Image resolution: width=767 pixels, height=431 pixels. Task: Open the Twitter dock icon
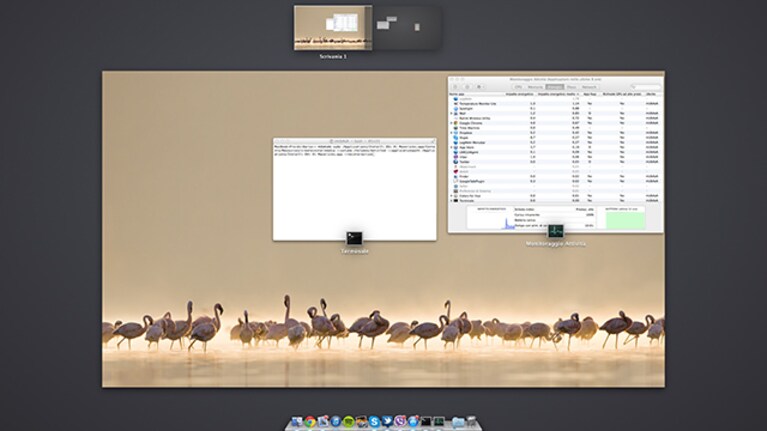click(387, 422)
